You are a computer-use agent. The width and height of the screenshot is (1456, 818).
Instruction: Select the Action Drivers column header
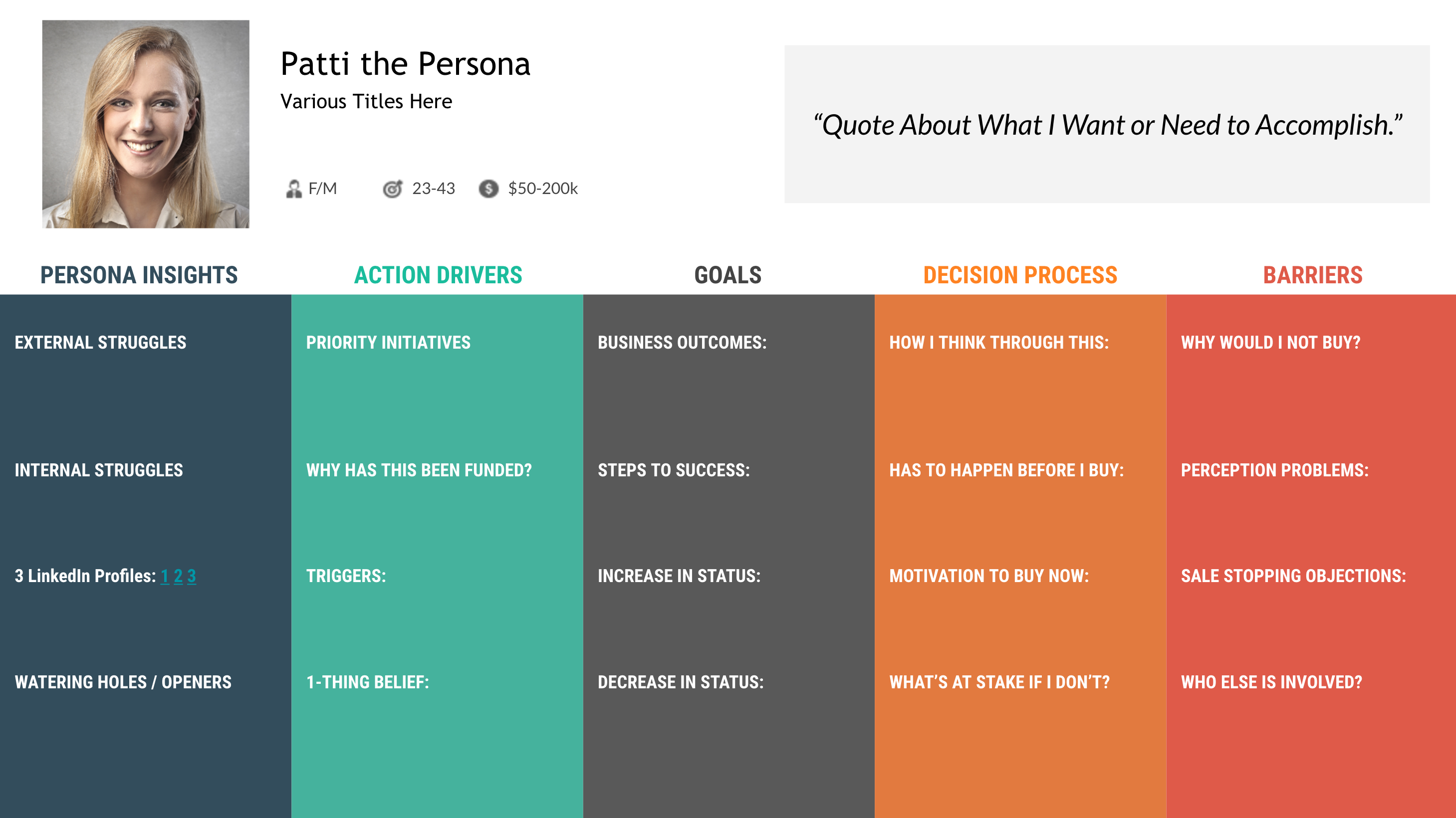[x=438, y=275]
